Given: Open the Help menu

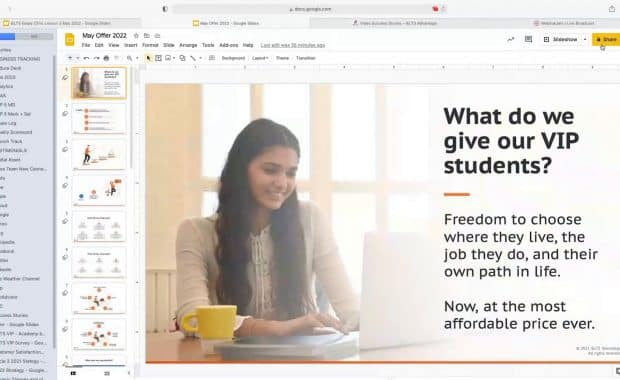Looking at the screenshot, I should click(x=248, y=45).
